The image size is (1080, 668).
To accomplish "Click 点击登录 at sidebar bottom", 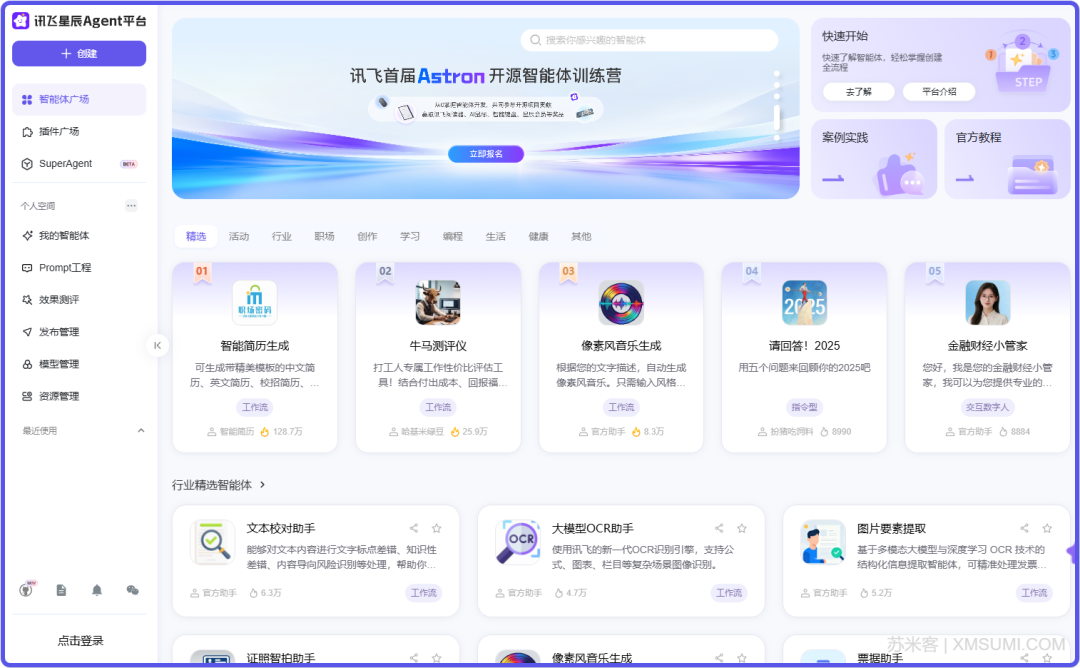I will click(x=80, y=640).
